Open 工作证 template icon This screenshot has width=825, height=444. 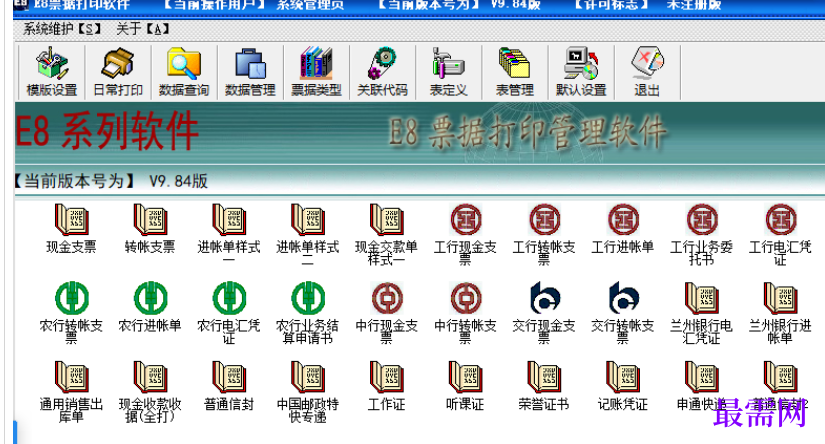coord(387,377)
